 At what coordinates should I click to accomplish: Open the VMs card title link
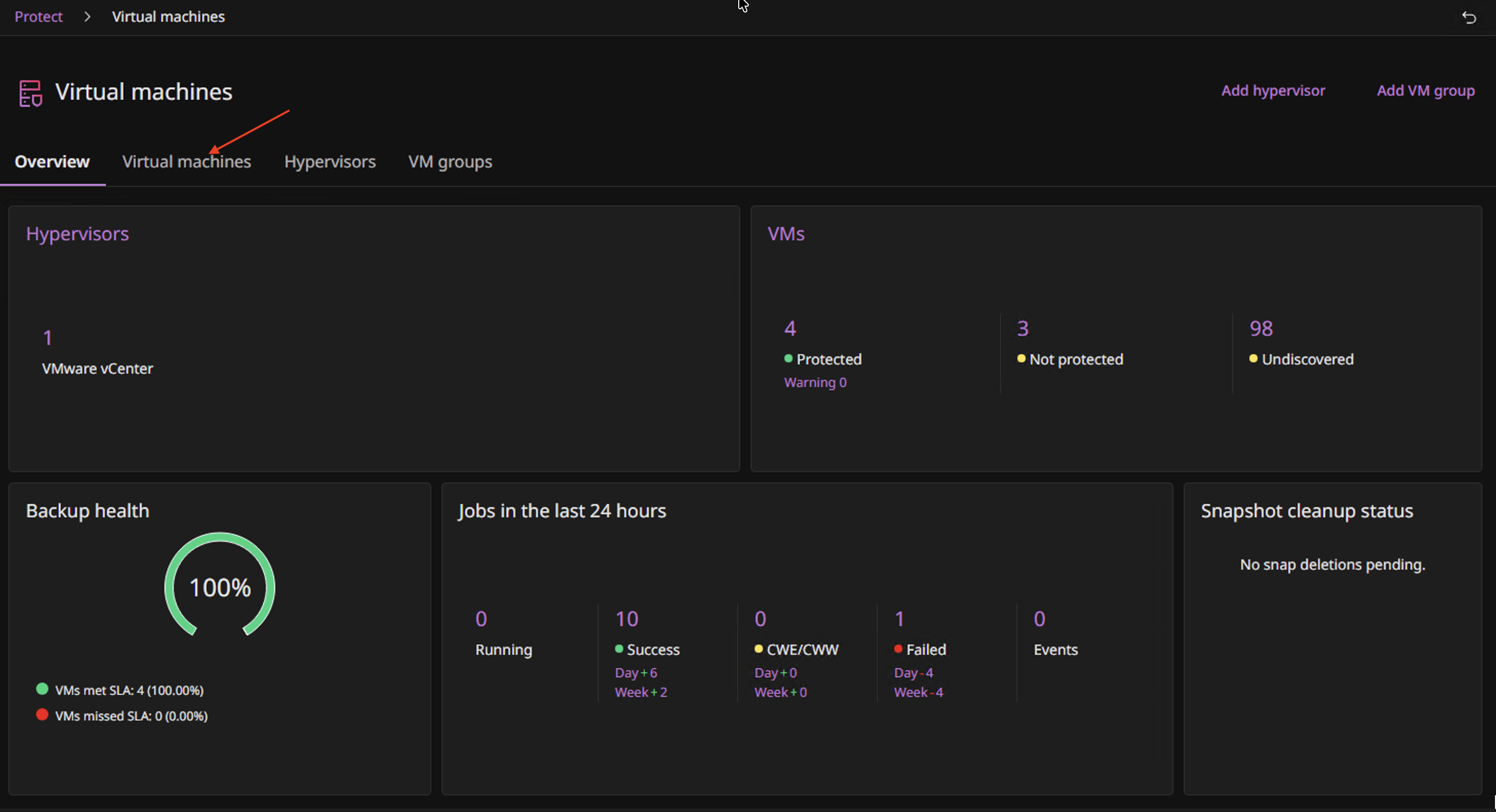point(786,234)
